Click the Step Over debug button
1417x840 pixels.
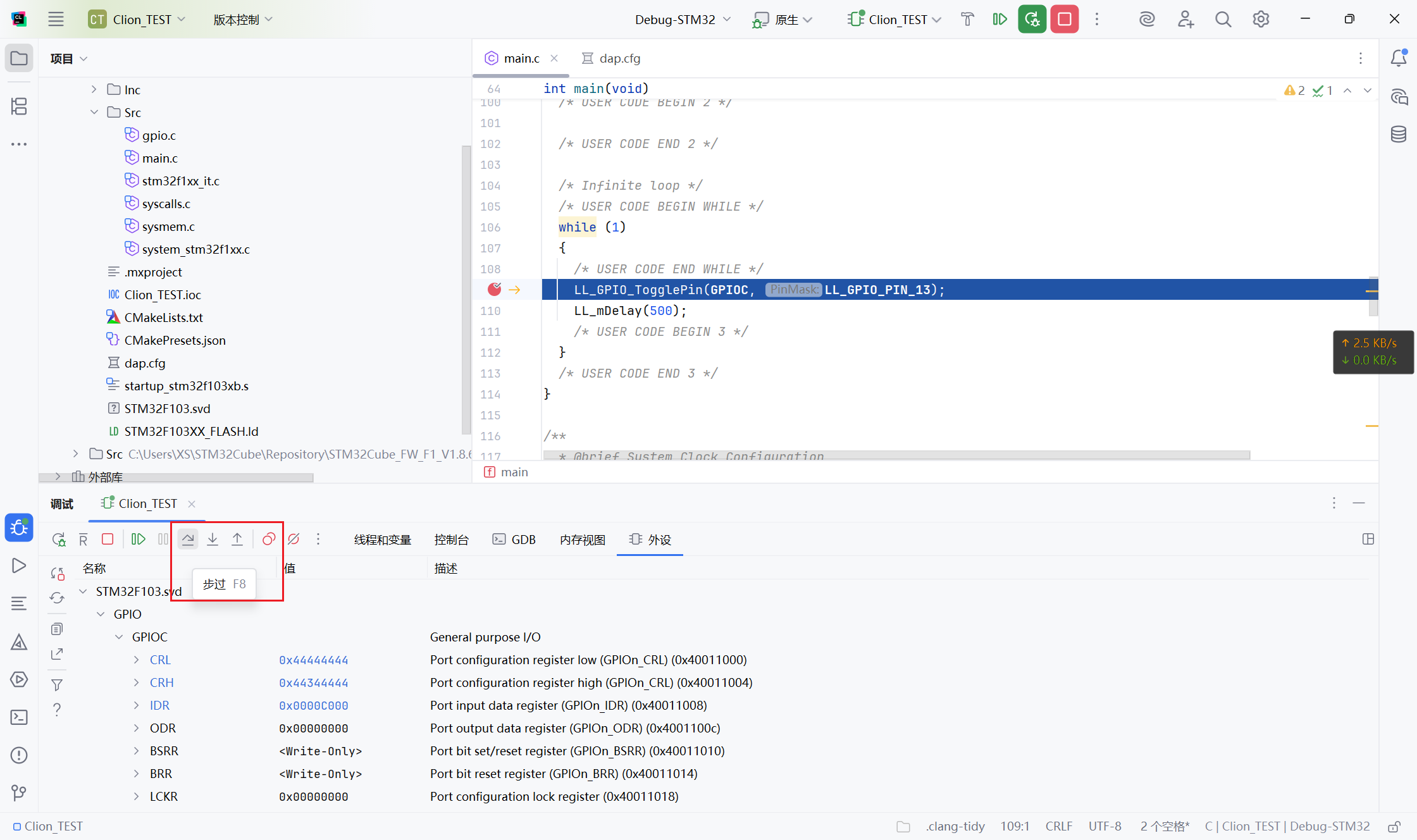point(188,539)
